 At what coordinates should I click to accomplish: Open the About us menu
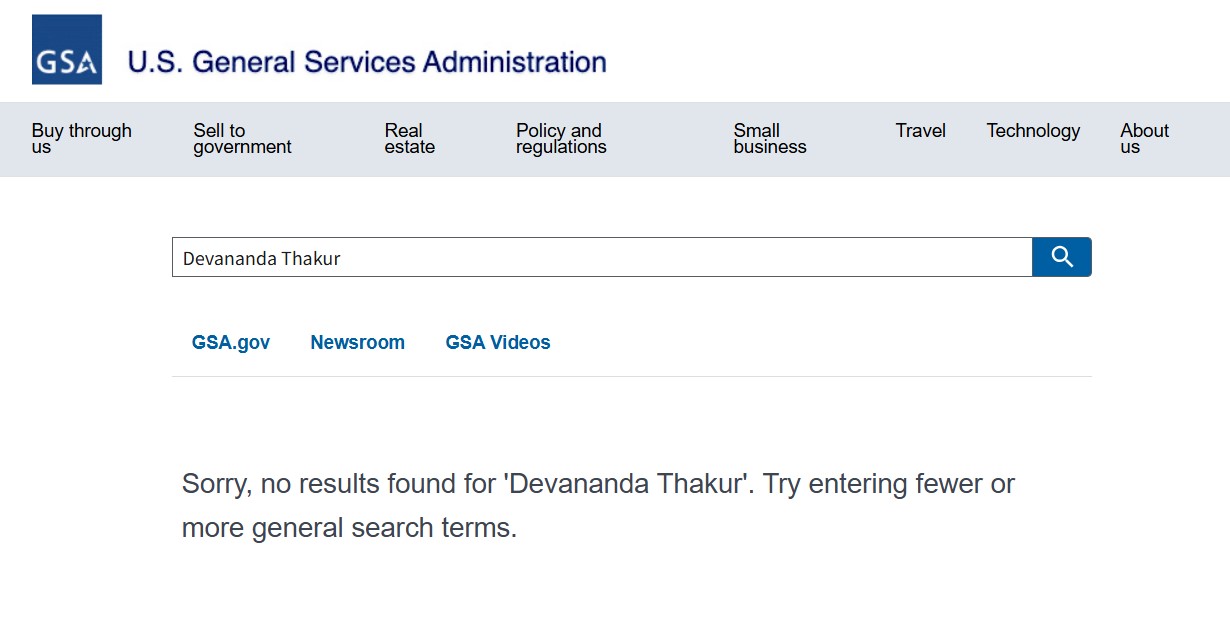click(x=1144, y=138)
